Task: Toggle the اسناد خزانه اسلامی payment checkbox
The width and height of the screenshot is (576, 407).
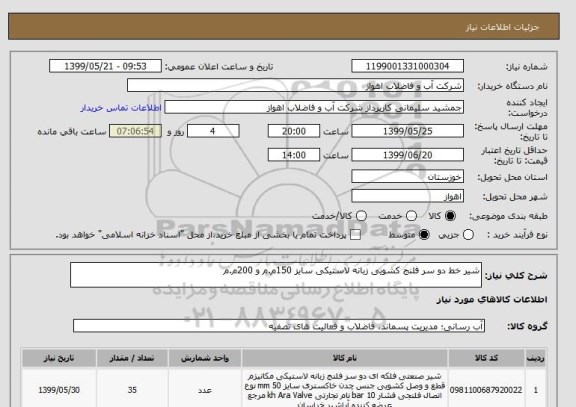Action: (x=355, y=235)
